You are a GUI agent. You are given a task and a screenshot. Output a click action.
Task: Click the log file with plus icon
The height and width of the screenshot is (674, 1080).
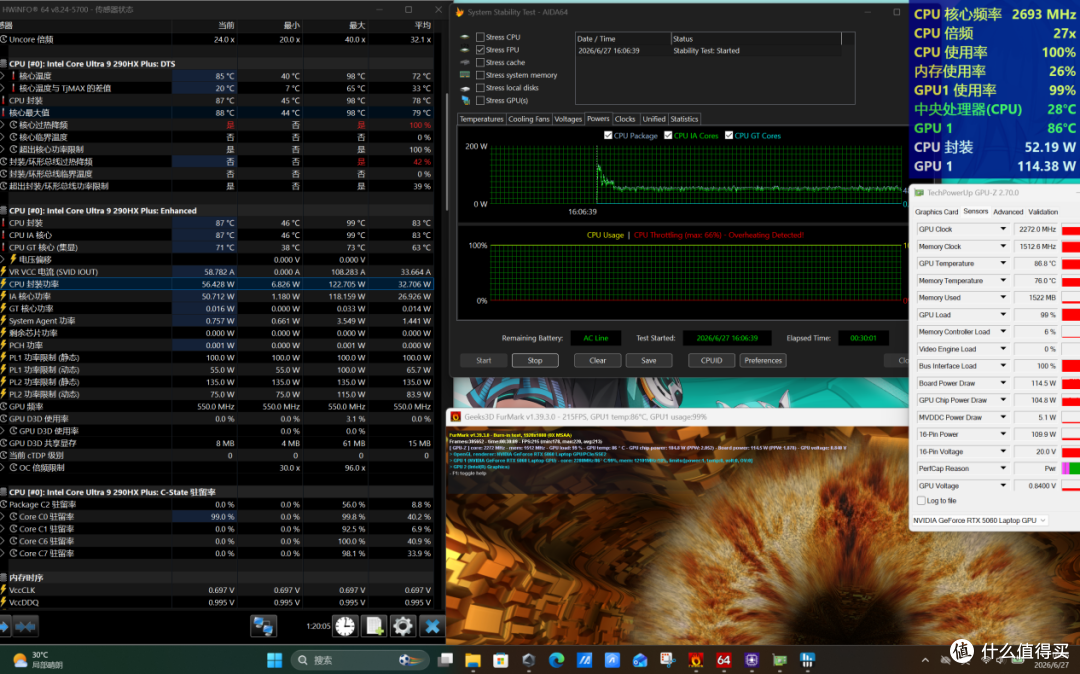click(x=374, y=626)
